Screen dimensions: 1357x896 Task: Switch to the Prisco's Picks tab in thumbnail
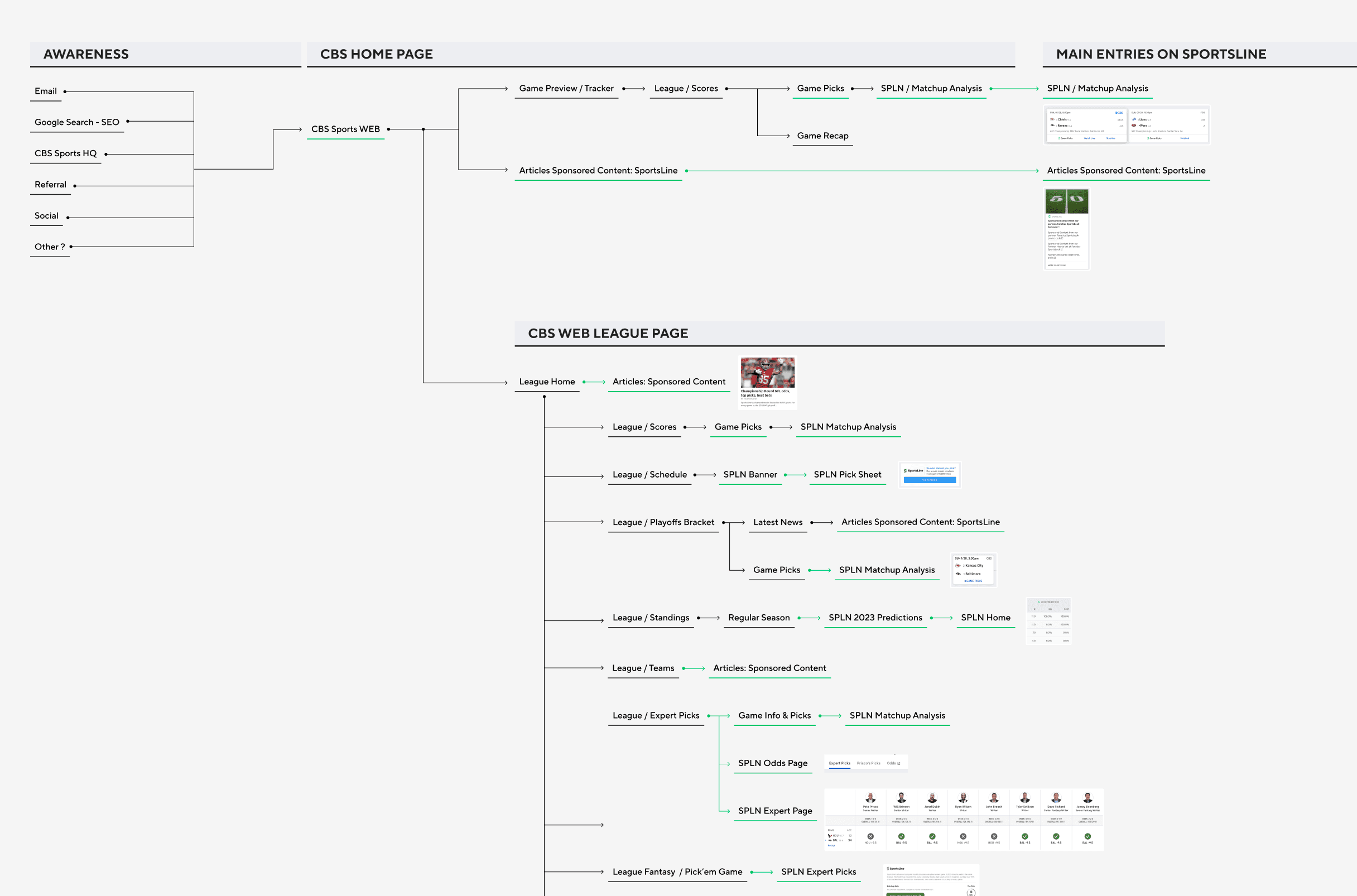[868, 763]
